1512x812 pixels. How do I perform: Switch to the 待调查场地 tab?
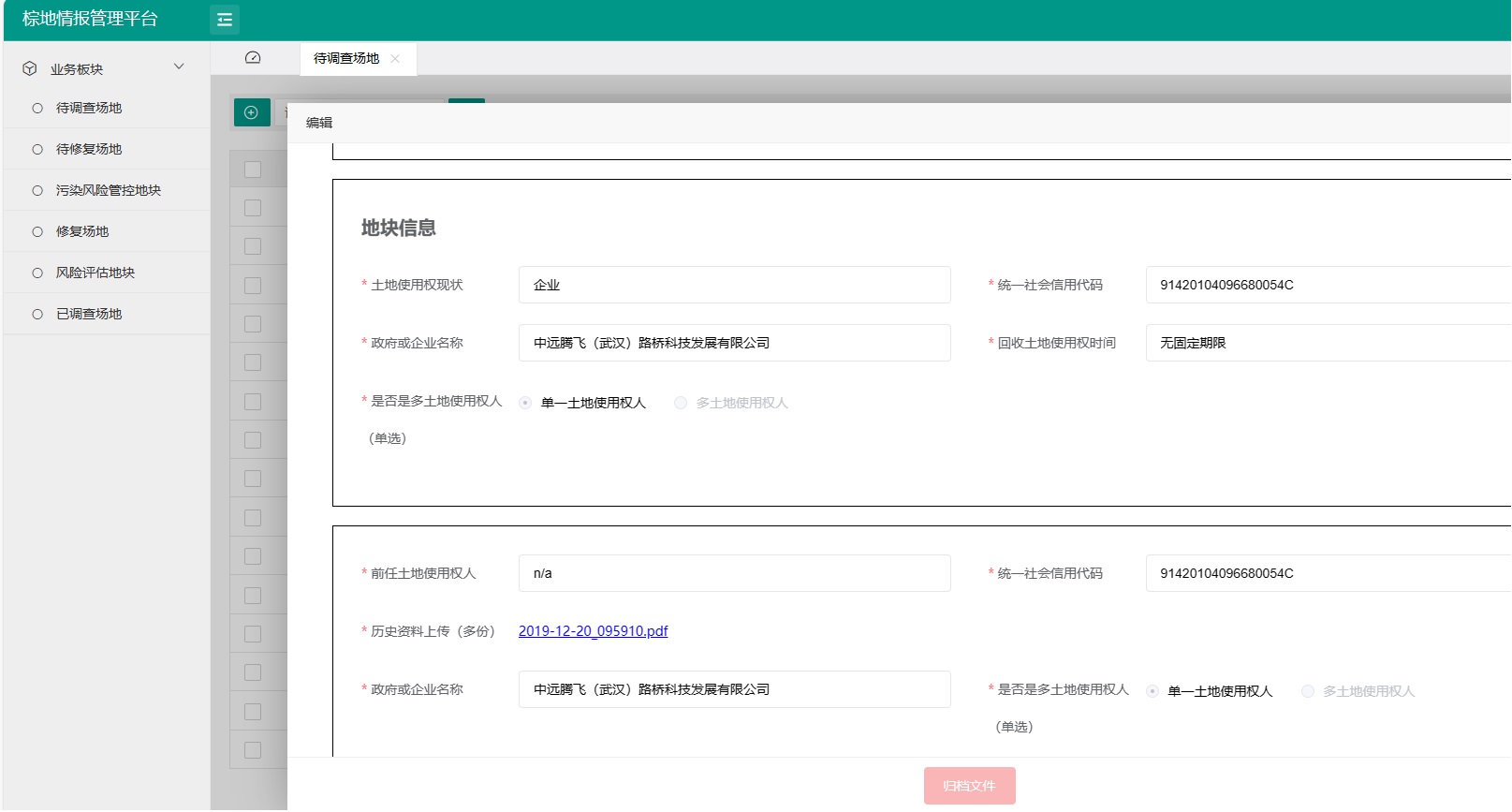point(346,59)
